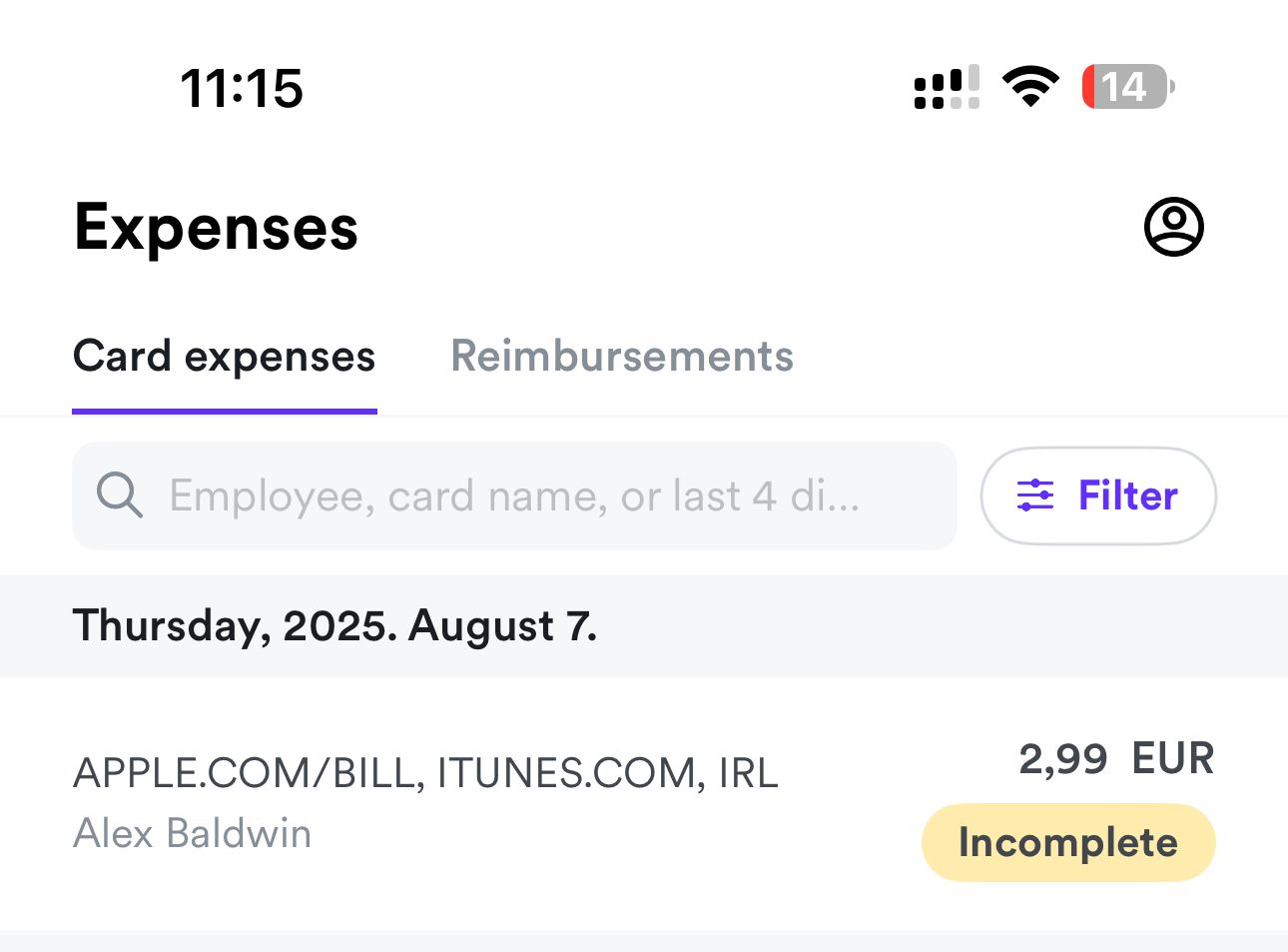This screenshot has height=952, width=1288.
Task: Switch to the Reimbursements tab
Action: [x=621, y=356]
